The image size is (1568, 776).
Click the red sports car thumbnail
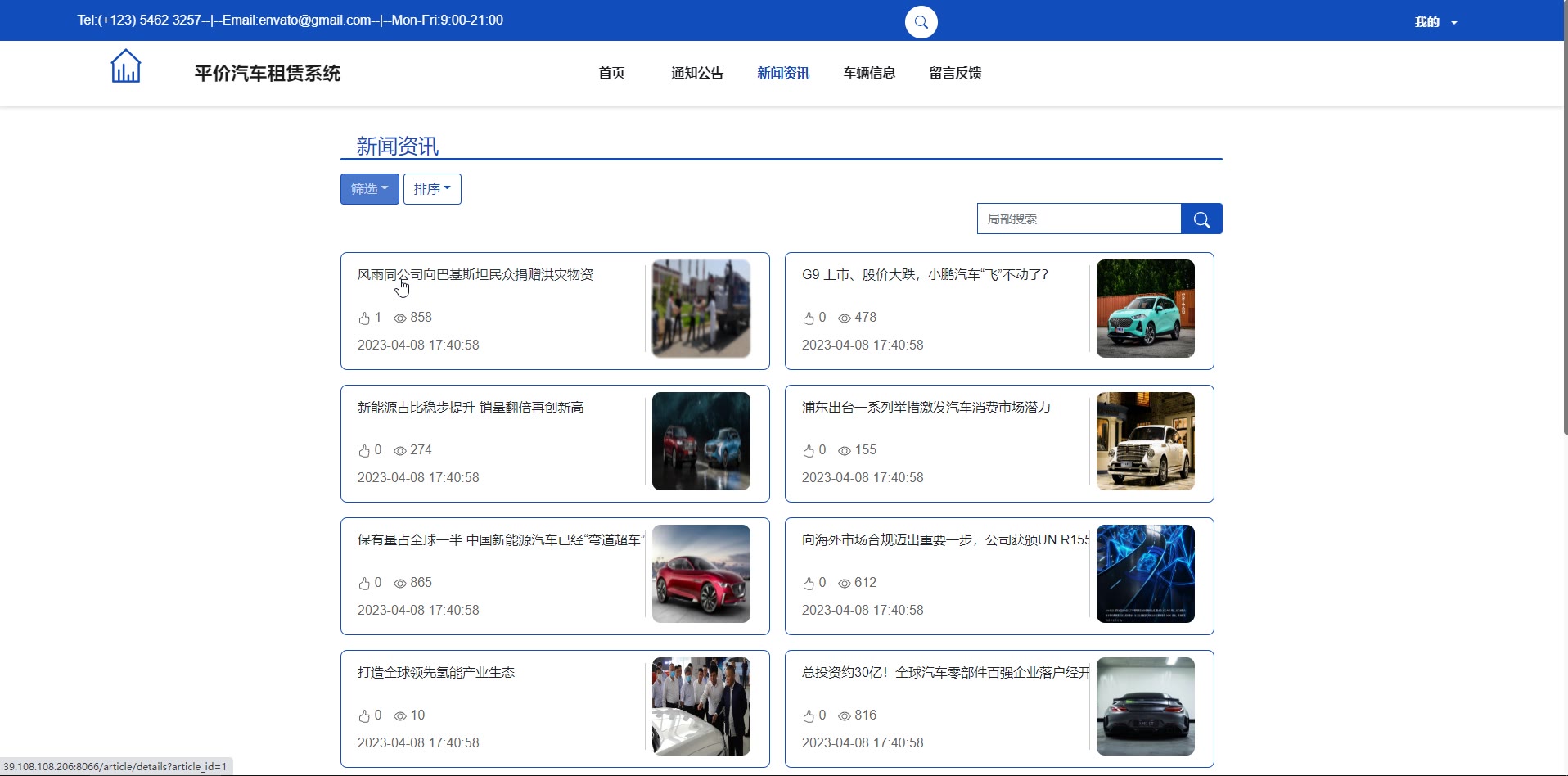point(701,574)
